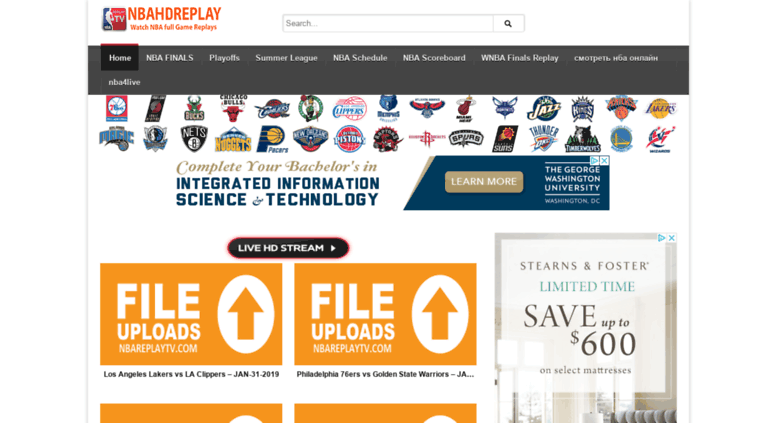This screenshot has height=423, width=777.
Task: Select the Miami Heat logo
Action: coord(466,109)
